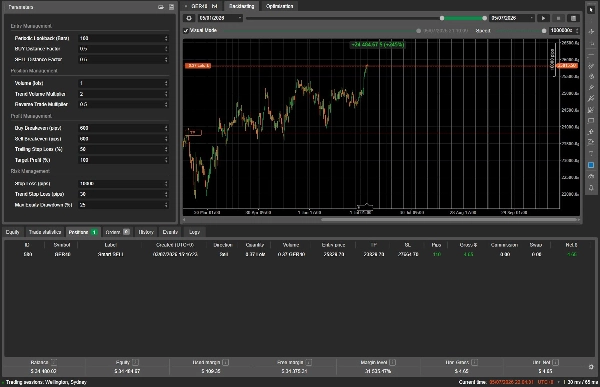Open the History tab

pos(146,232)
